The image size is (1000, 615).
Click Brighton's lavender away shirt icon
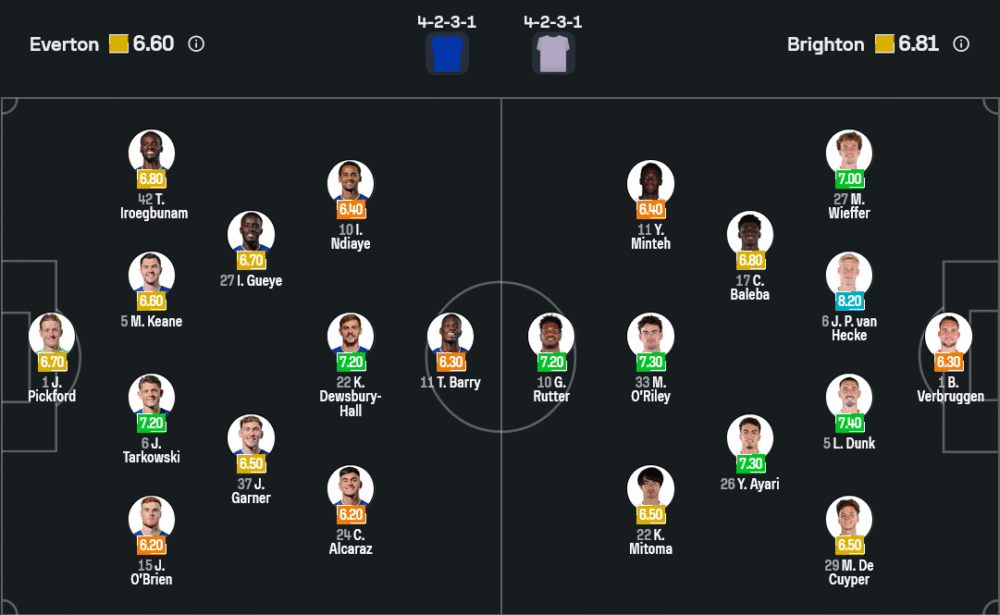click(553, 53)
